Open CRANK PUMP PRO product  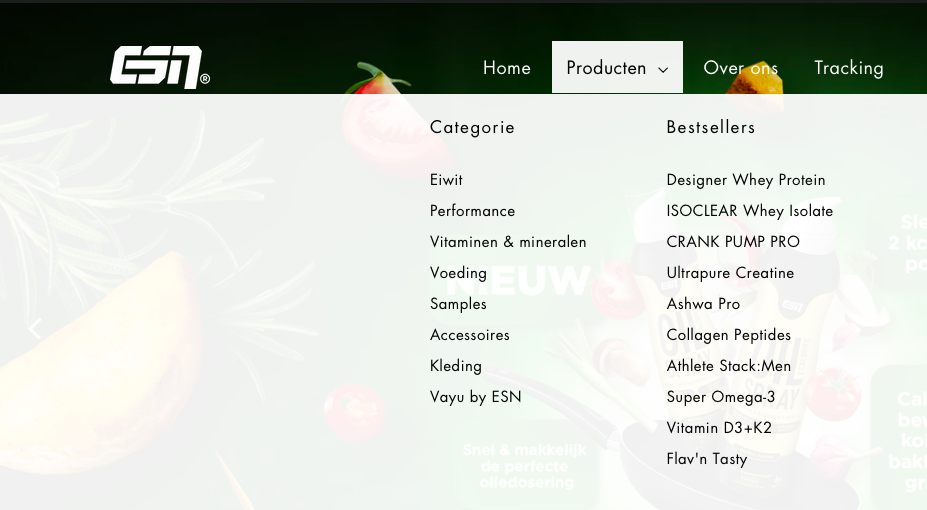tap(733, 242)
